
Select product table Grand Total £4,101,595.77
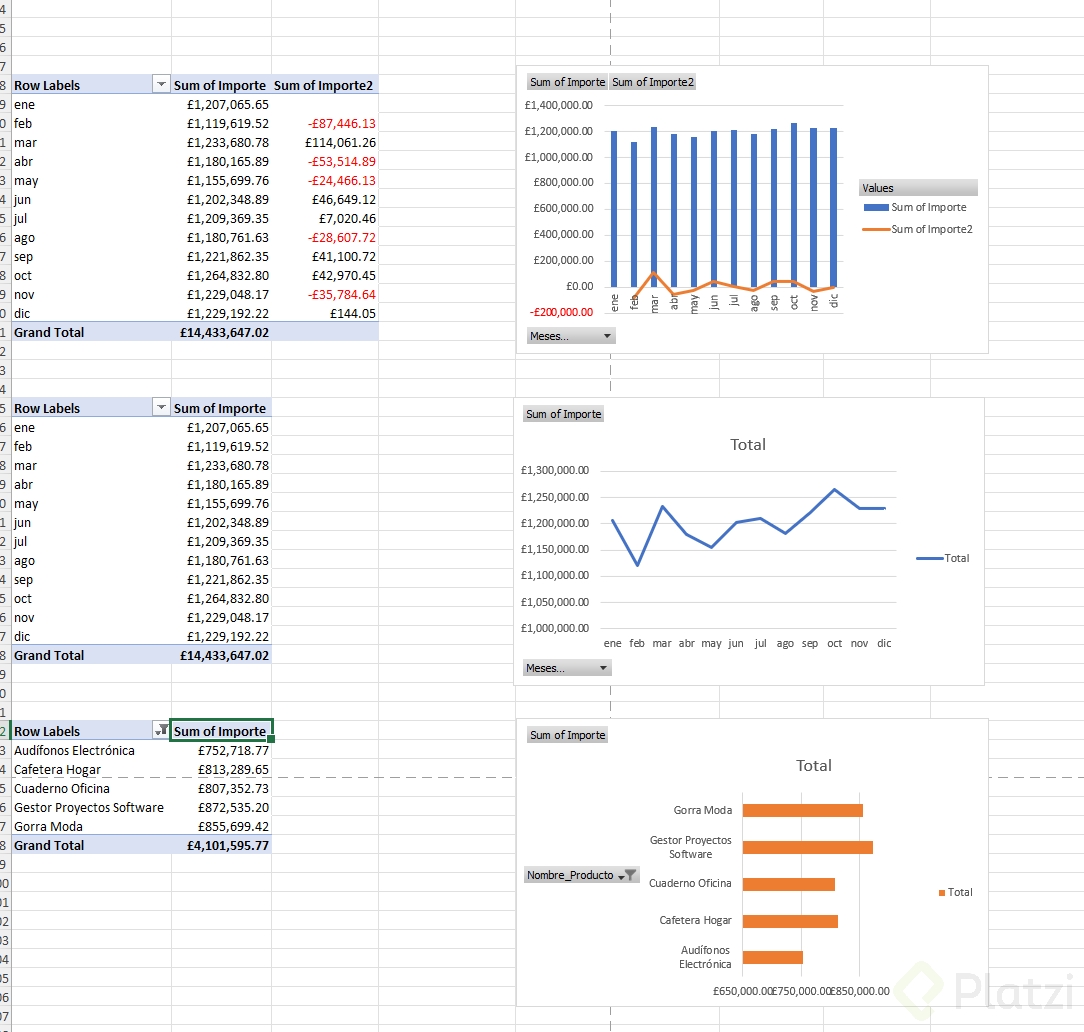(x=221, y=845)
